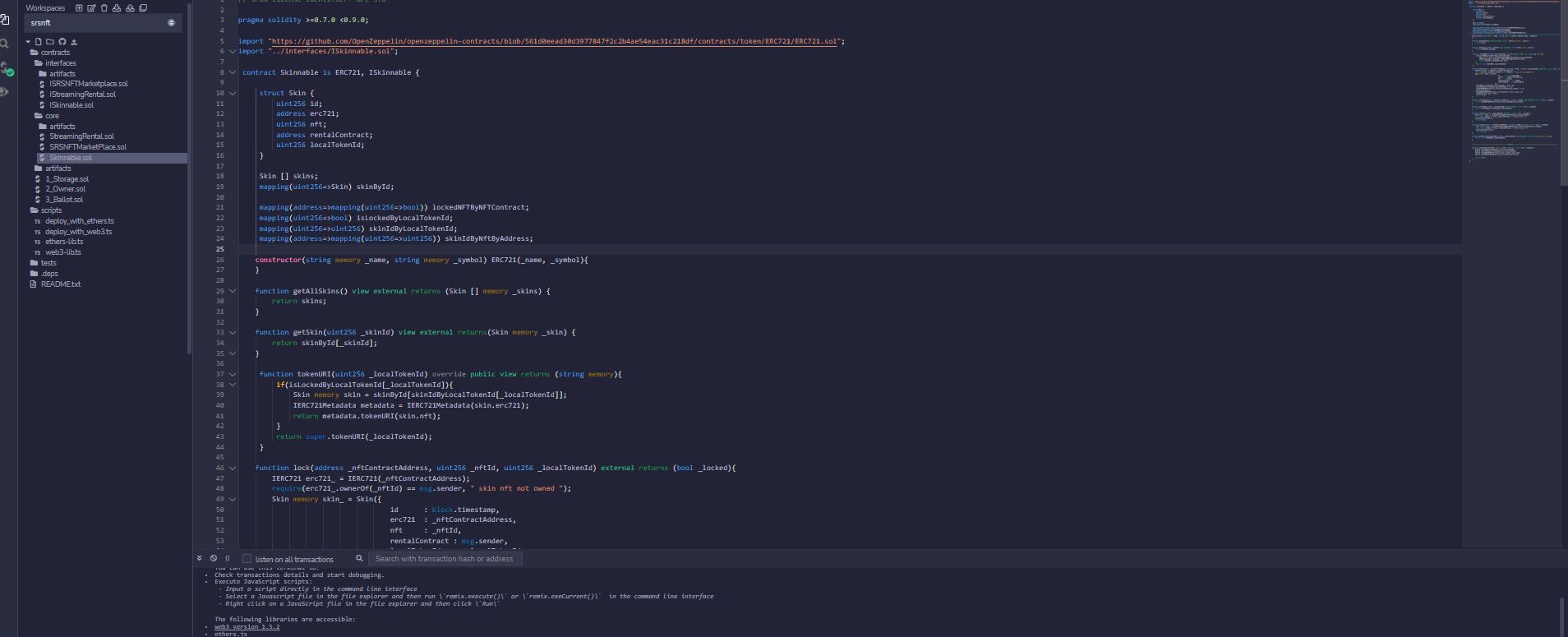Screen dimensions: 1568x637
Task: Click the Publish to GitHub gist icon
Action: click(62, 42)
